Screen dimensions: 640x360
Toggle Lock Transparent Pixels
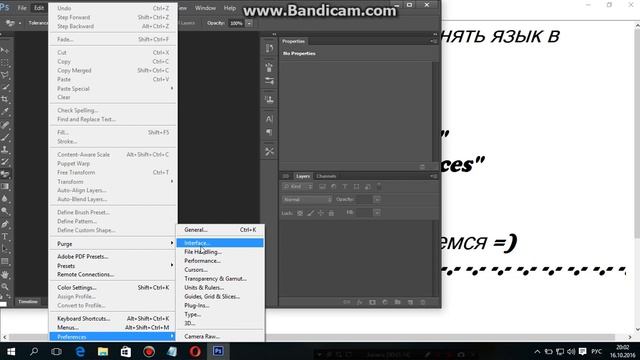(x=300, y=213)
